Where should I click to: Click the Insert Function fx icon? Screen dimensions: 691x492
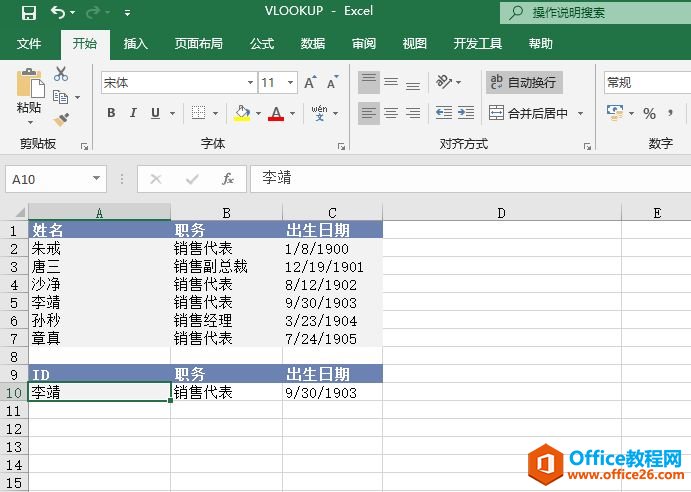tap(228, 179)
